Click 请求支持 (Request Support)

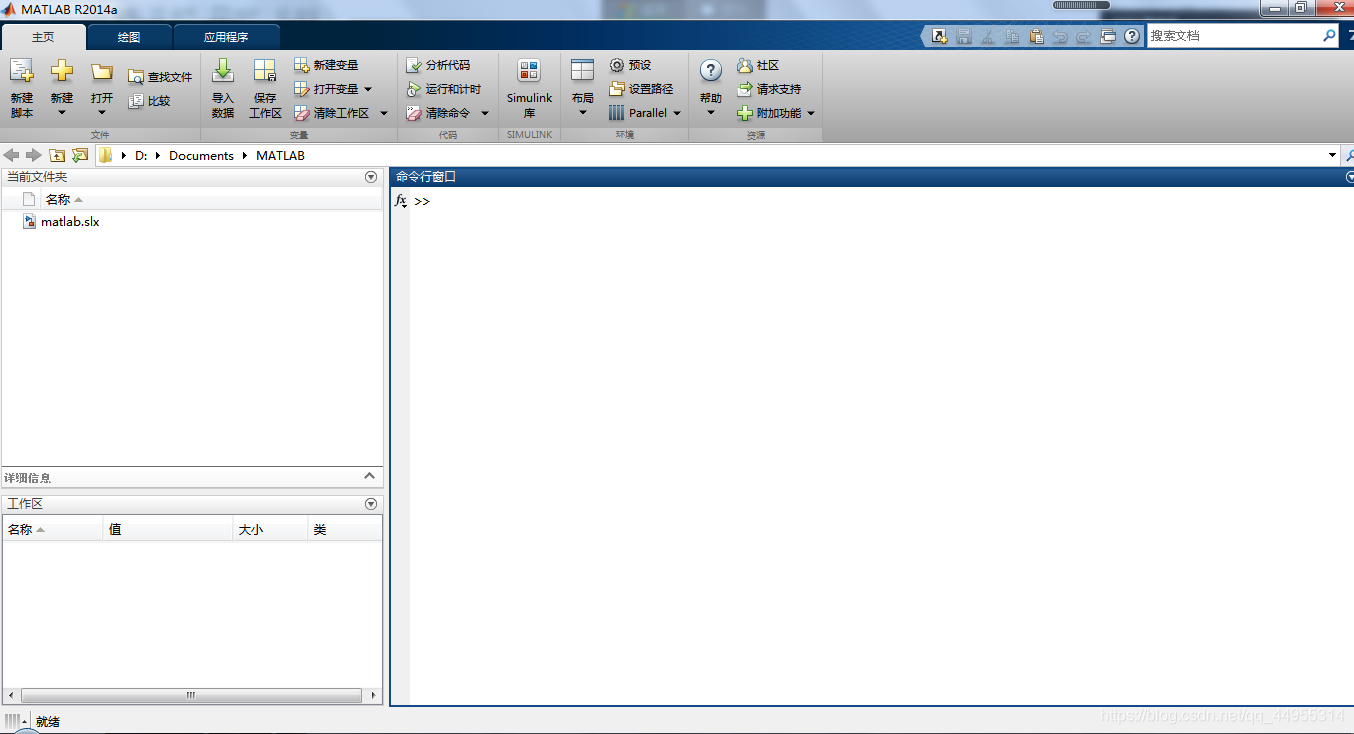point(769,89)
